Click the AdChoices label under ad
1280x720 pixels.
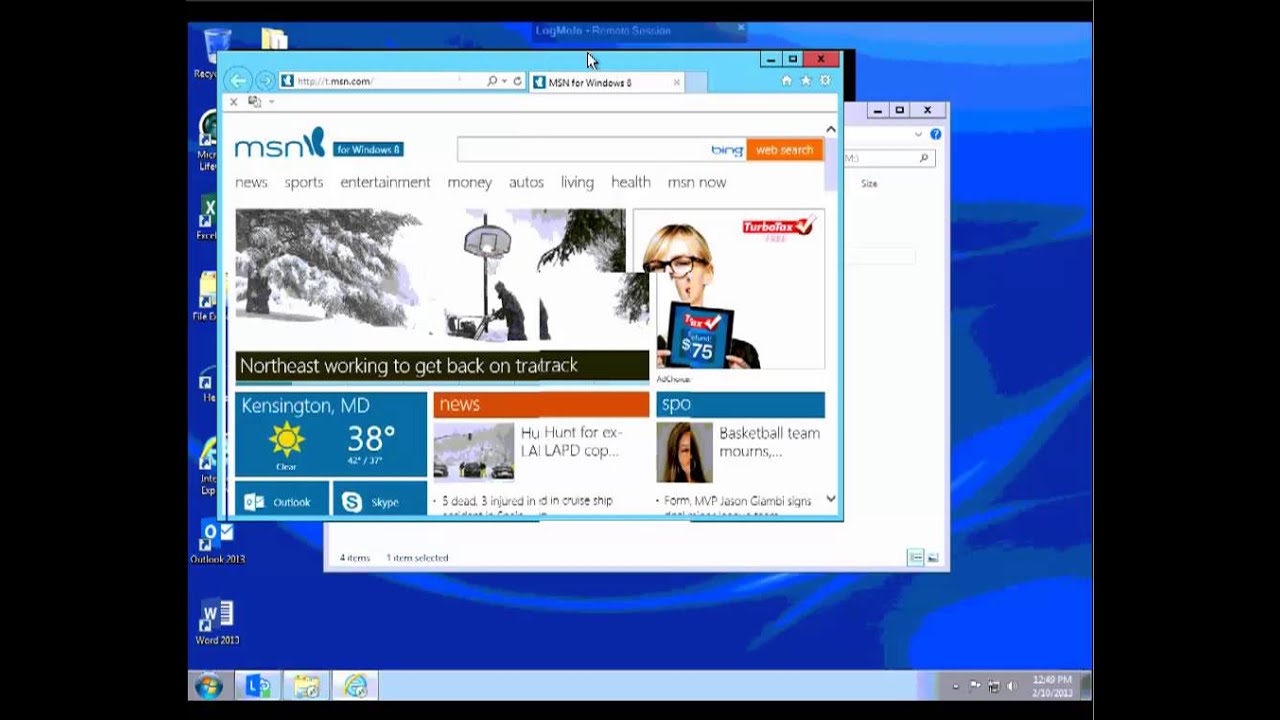click(673, 379)
